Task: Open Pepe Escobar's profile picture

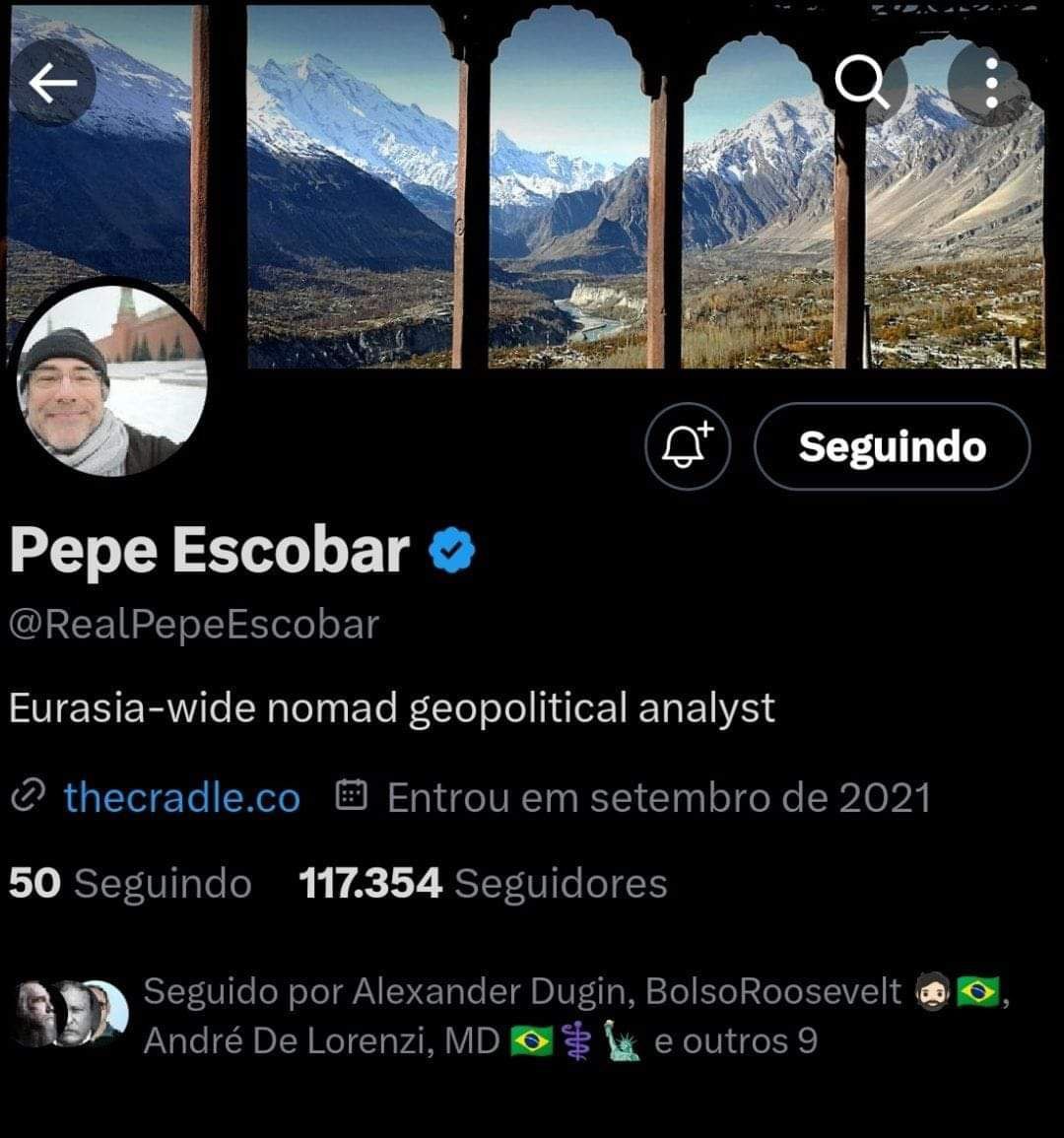Action: coord(111,379)
